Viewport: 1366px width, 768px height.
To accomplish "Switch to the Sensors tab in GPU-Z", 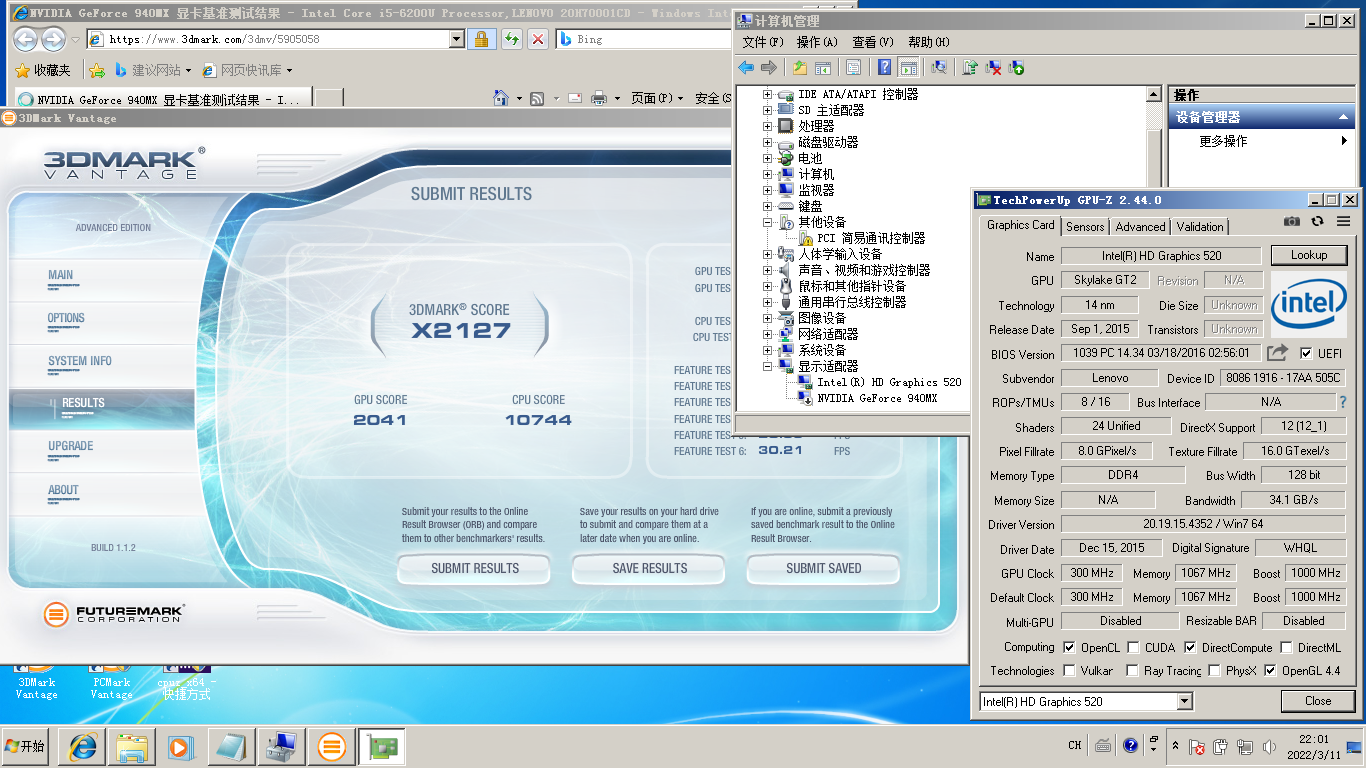I will 1085,227.
